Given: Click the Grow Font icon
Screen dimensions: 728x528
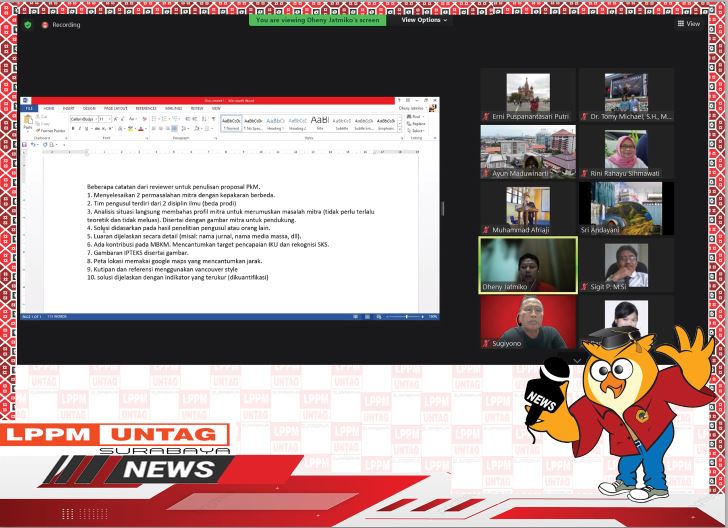Looking at the screenshot, I should 116,119.
